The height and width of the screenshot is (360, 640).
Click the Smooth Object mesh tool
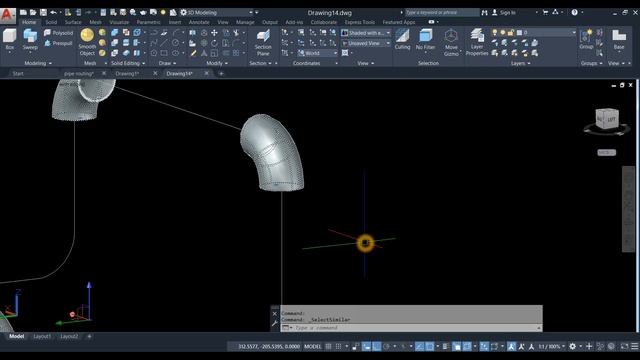point(87,42)
